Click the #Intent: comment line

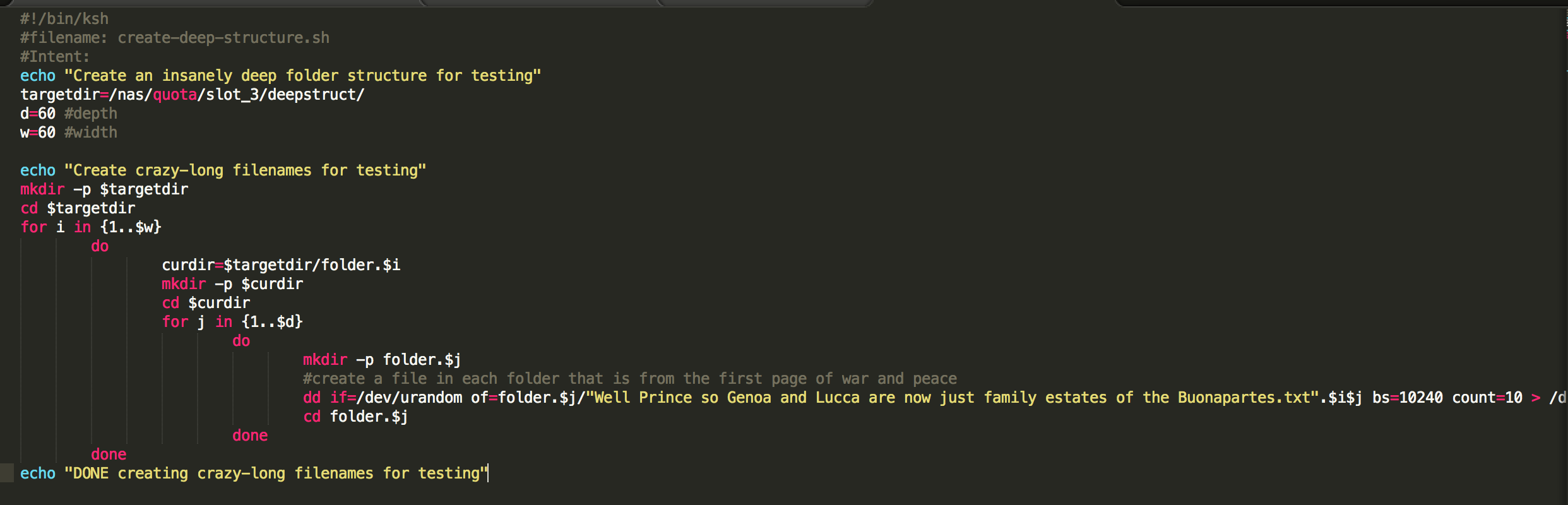coord(55,57)
